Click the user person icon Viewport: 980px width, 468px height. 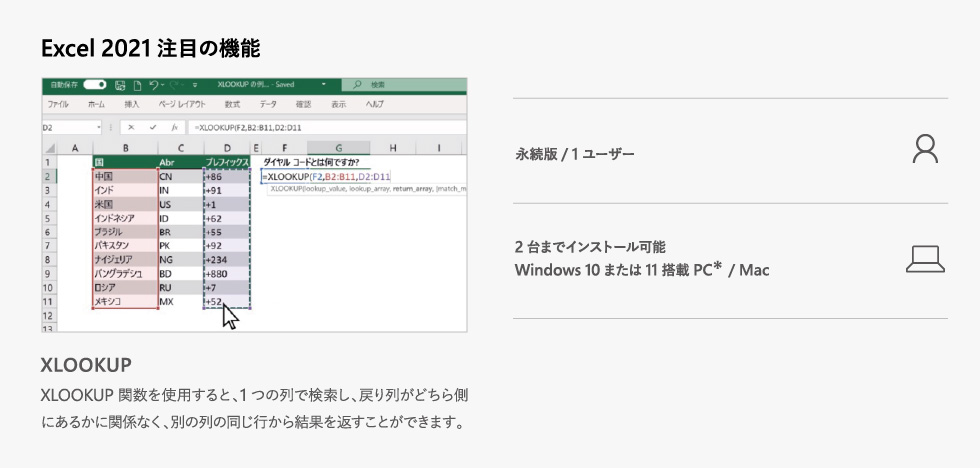925,150
